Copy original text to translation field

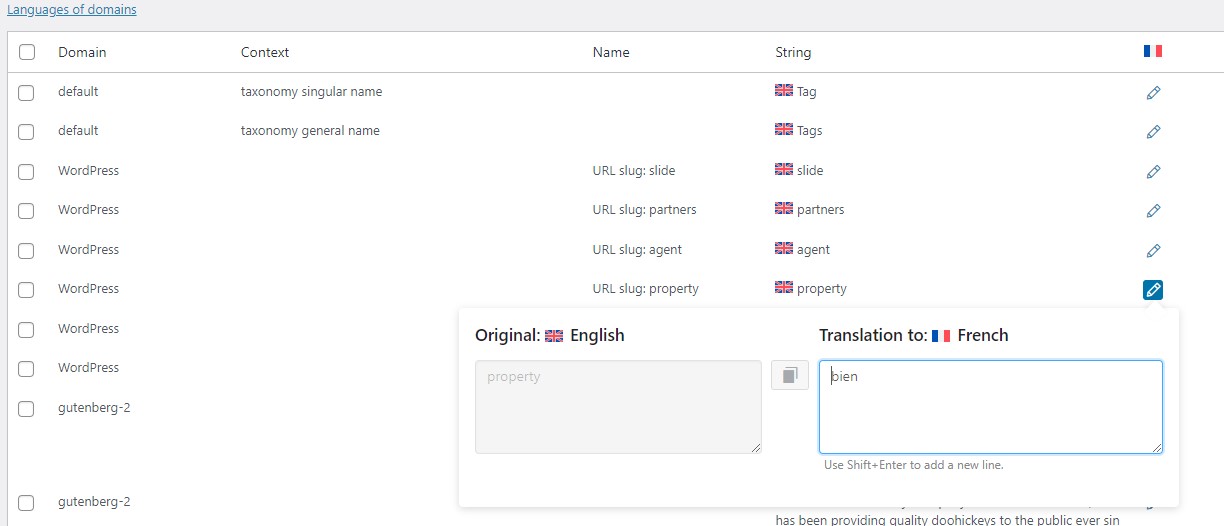(790, 375)
